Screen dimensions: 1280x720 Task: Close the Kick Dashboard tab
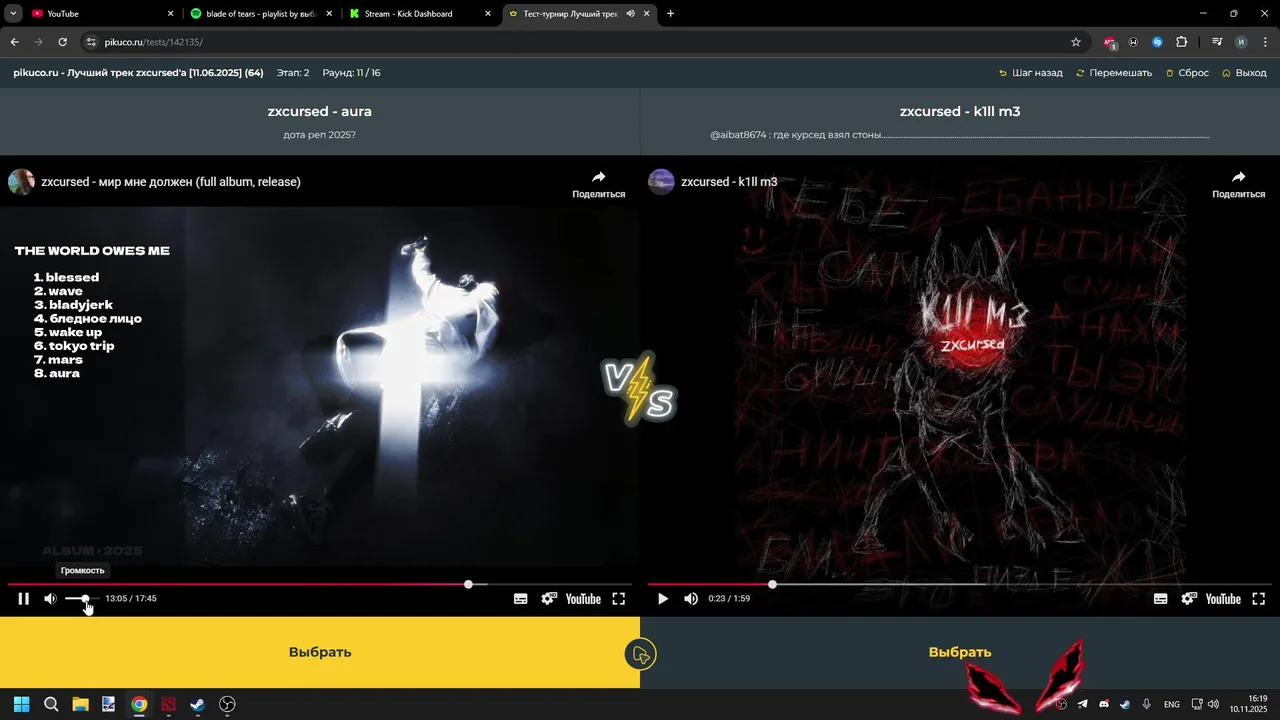pyautogui.click(x=488, y=14)
